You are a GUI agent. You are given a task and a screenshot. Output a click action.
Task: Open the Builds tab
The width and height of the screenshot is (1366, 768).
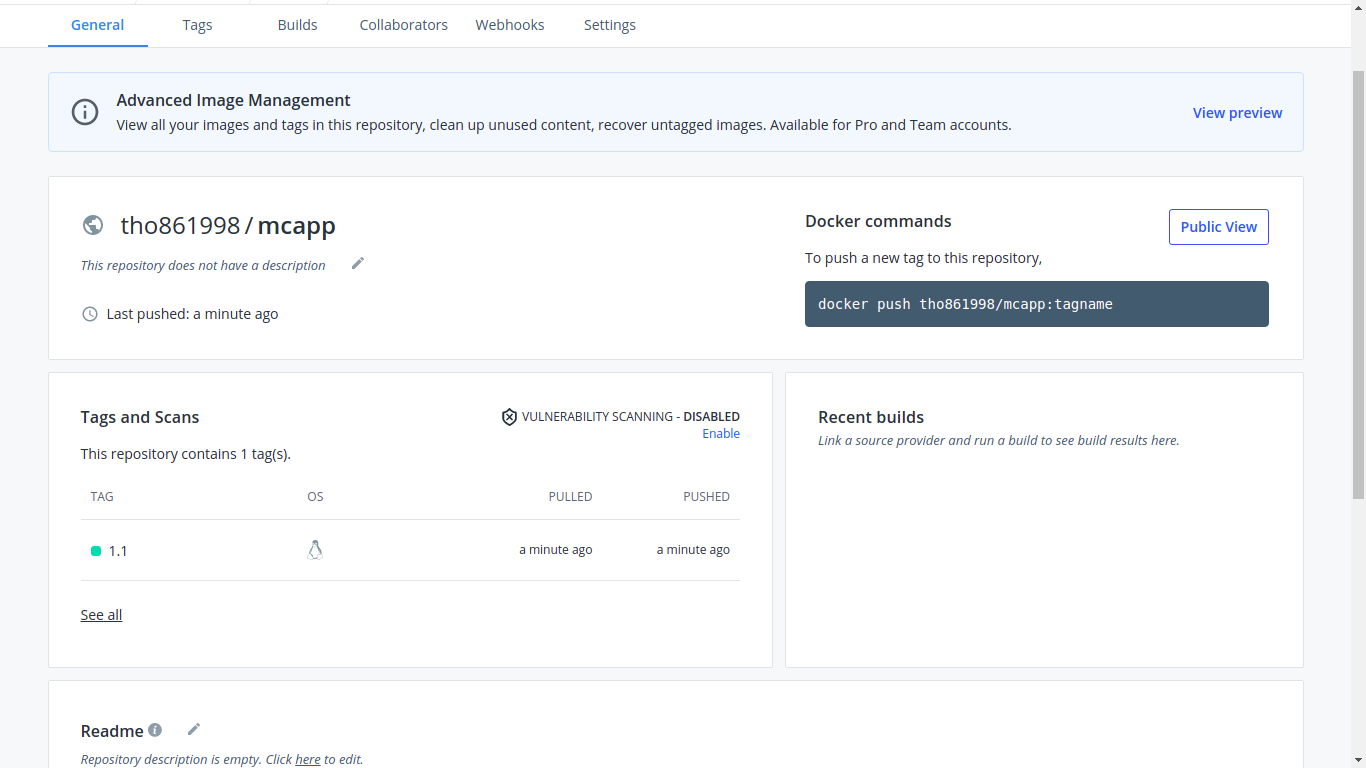click(297, 25)
